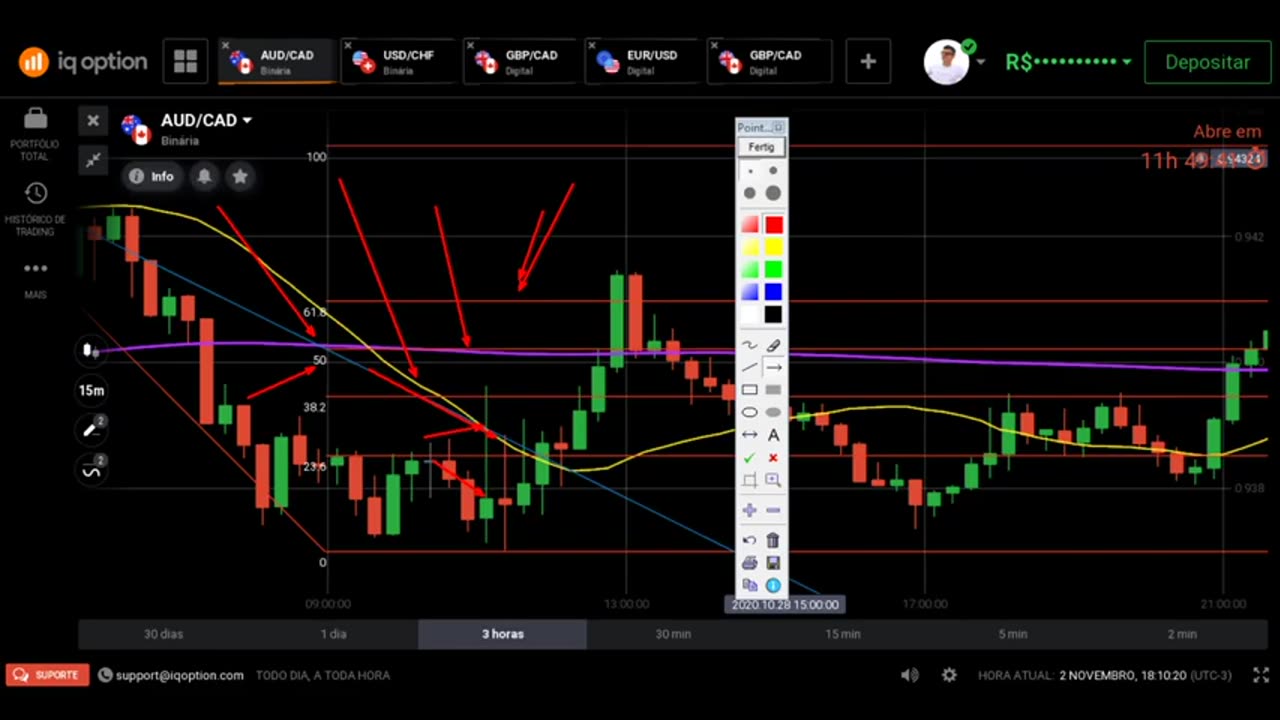The width and height of the screenshot is (1280, 720).
Task: Expand the R$ balance dropdown
Action: click(x=1127, y=62)
